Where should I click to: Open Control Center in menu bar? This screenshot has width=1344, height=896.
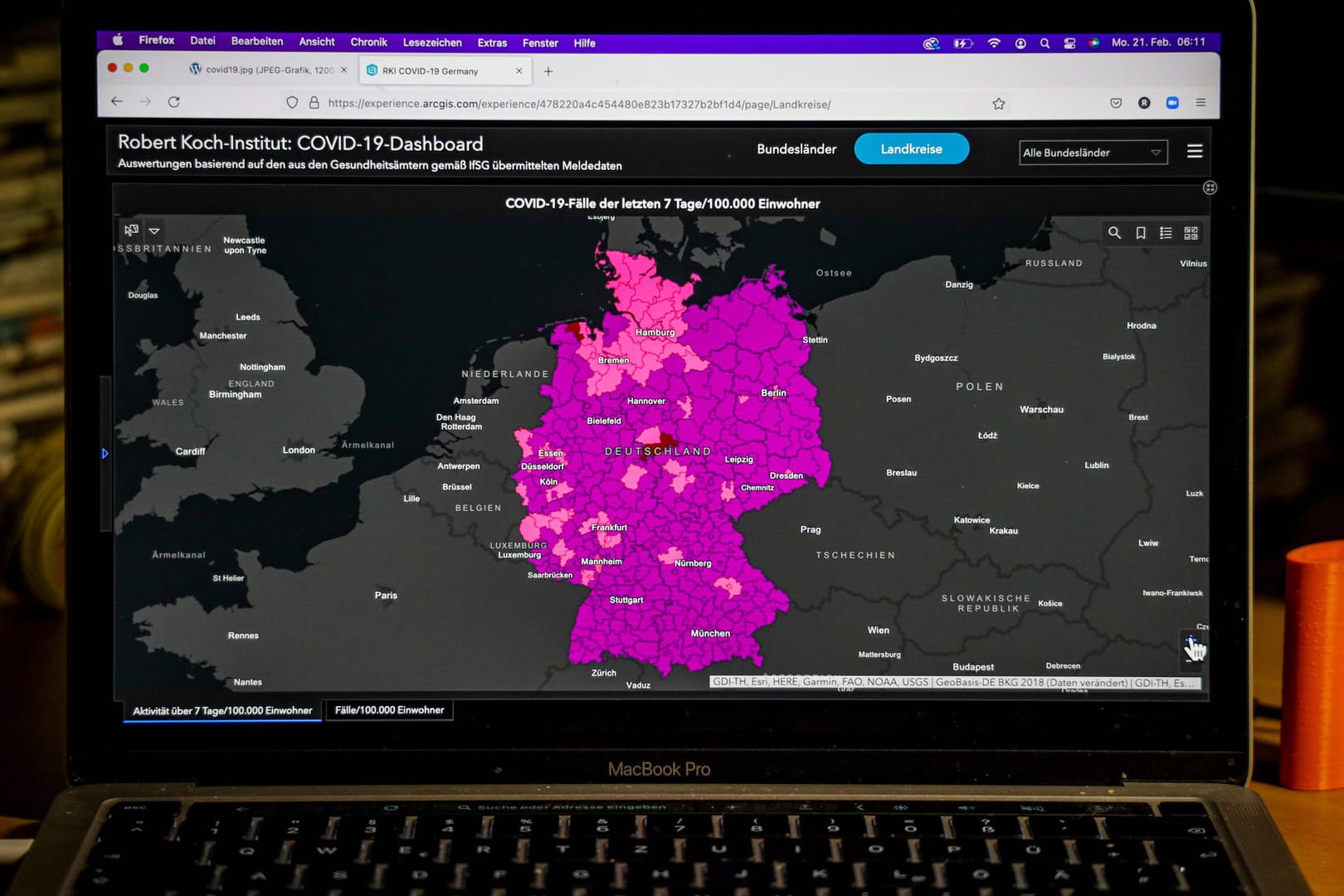click(1069, 43)
